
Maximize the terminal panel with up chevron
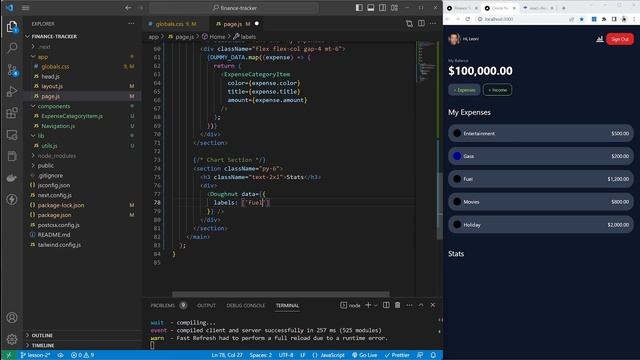(421, 305)
